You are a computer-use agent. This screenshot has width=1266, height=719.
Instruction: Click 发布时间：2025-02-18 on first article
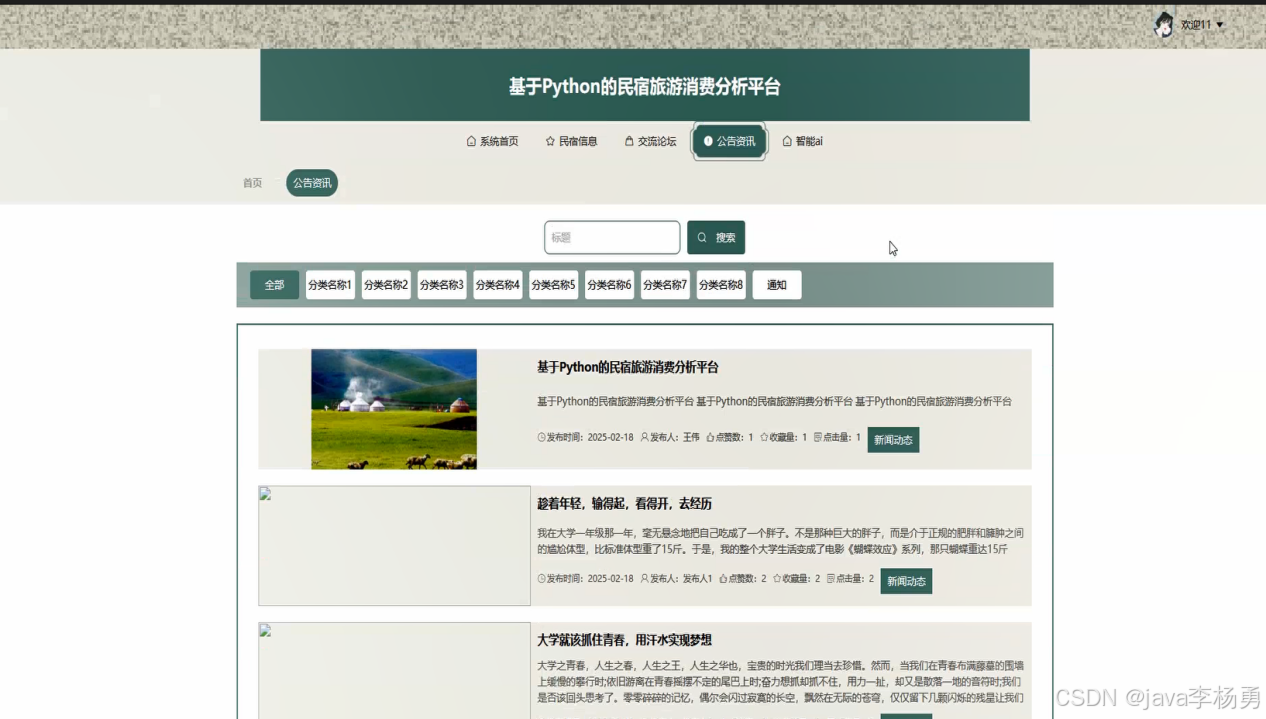[586, 437]
